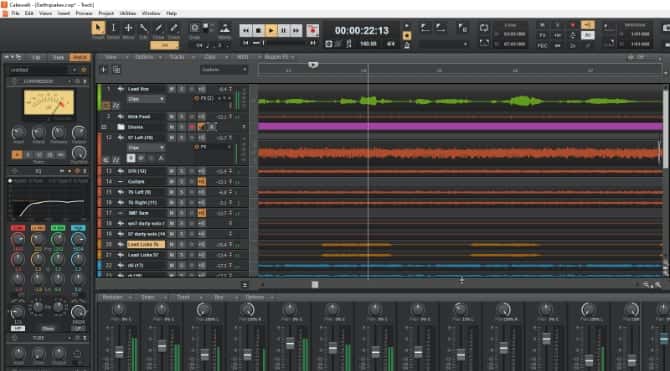Select the Smart tool arrow icon

[x=98, y=28]
